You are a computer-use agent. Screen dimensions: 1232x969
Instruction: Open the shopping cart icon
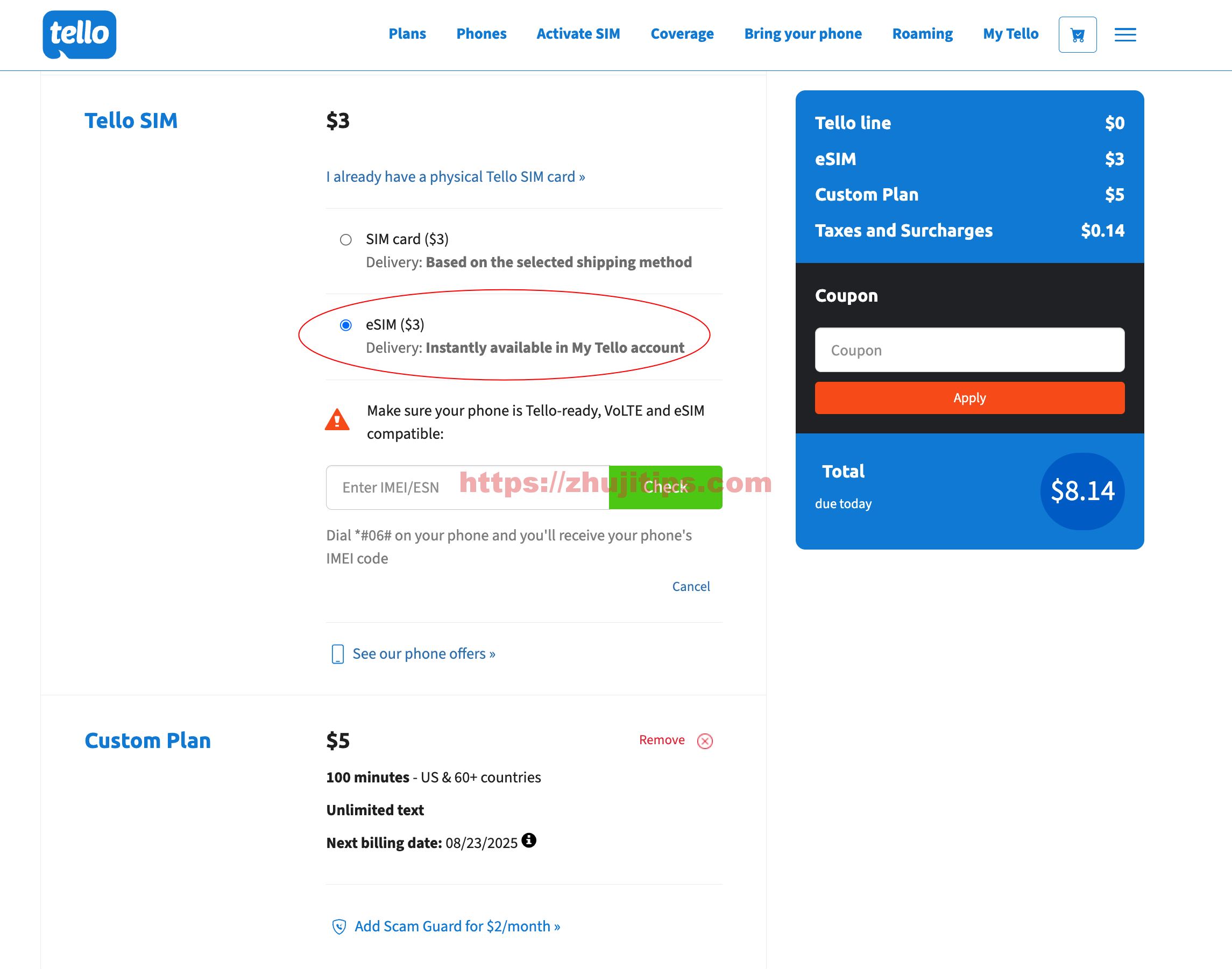[1077, 34]
